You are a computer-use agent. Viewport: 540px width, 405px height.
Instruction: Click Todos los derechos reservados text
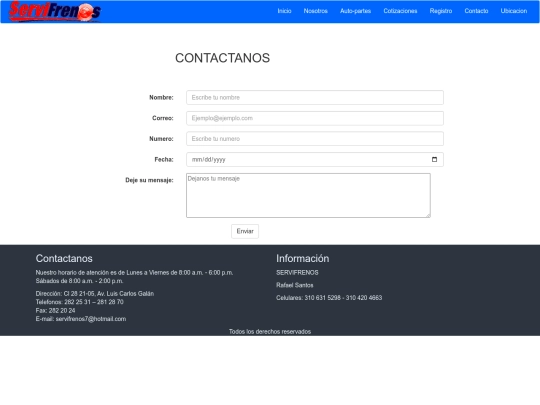point(270,331)
